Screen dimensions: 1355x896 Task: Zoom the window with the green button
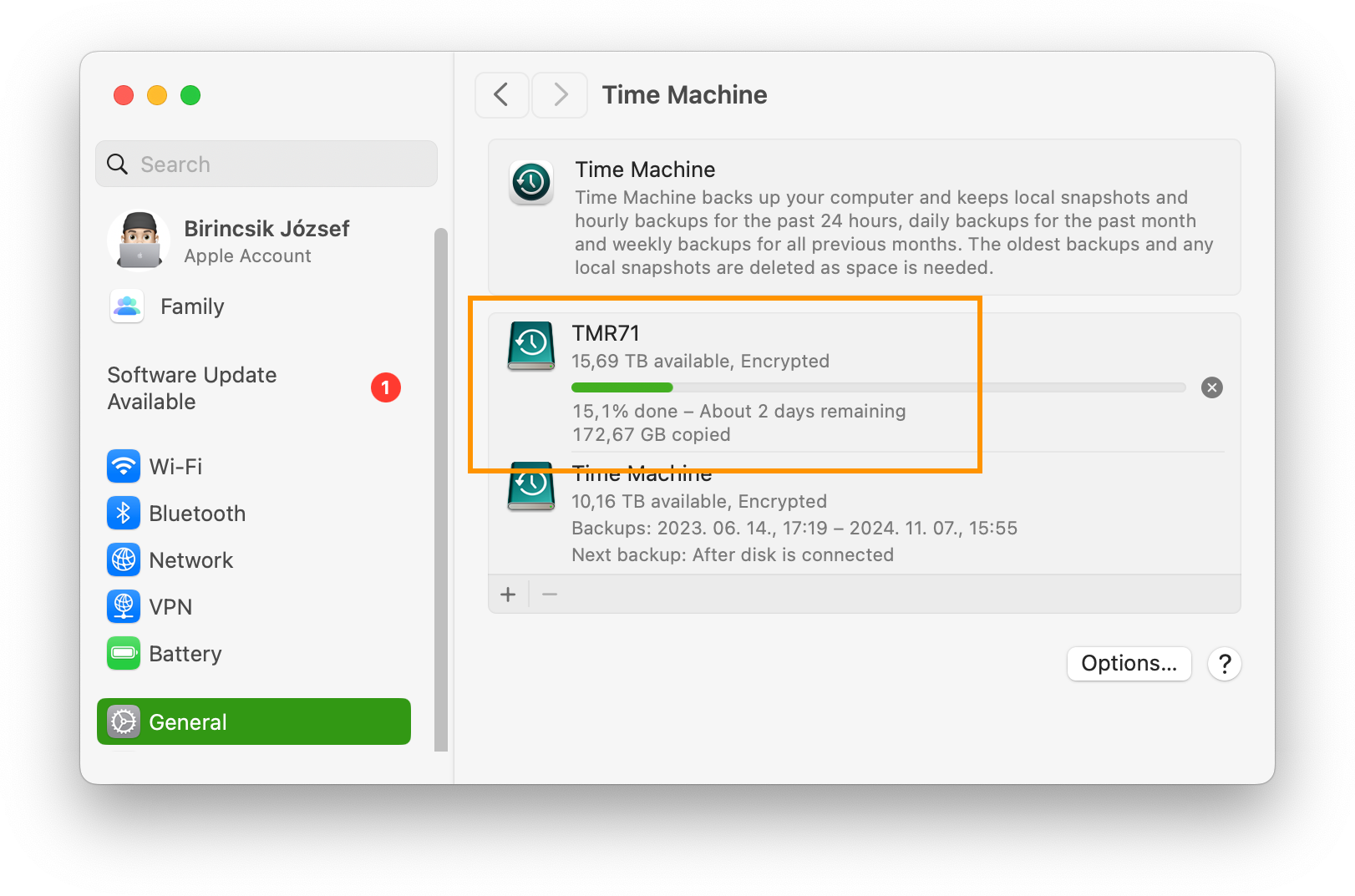pos(190,95)
